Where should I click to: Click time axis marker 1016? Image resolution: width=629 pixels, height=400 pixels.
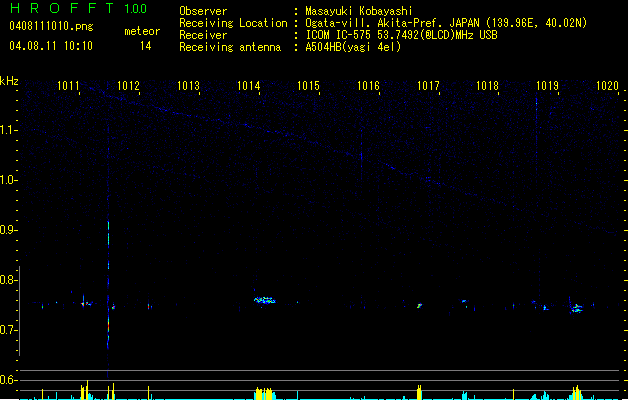point(368,86)
